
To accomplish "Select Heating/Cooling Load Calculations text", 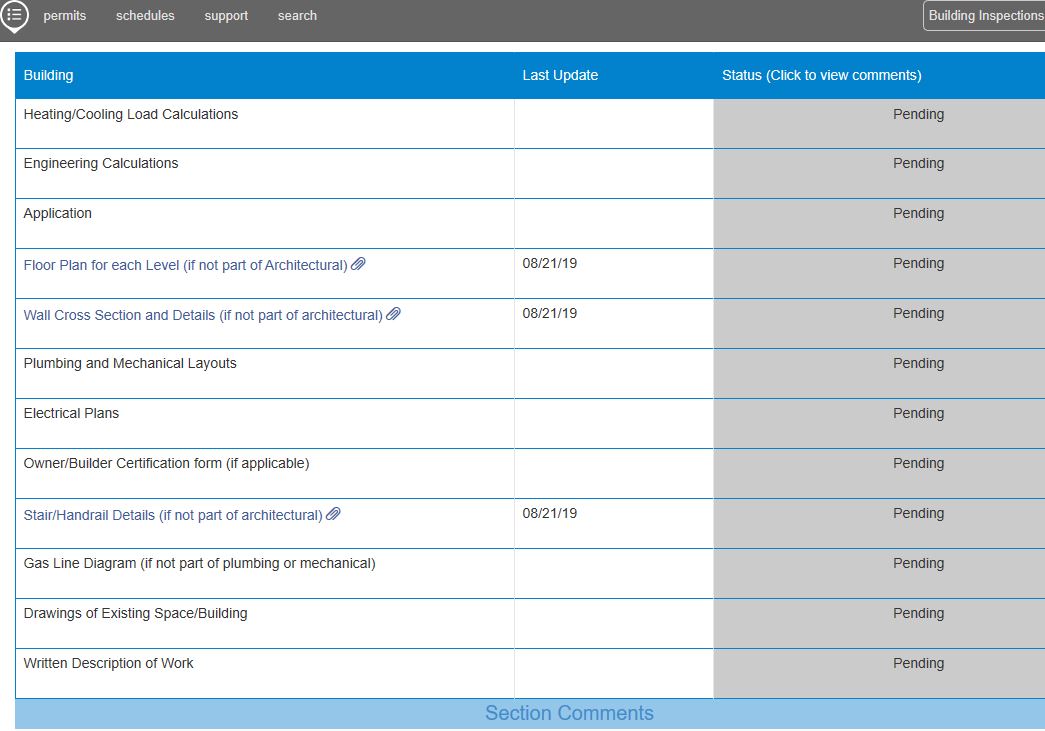I will [131, 114].
